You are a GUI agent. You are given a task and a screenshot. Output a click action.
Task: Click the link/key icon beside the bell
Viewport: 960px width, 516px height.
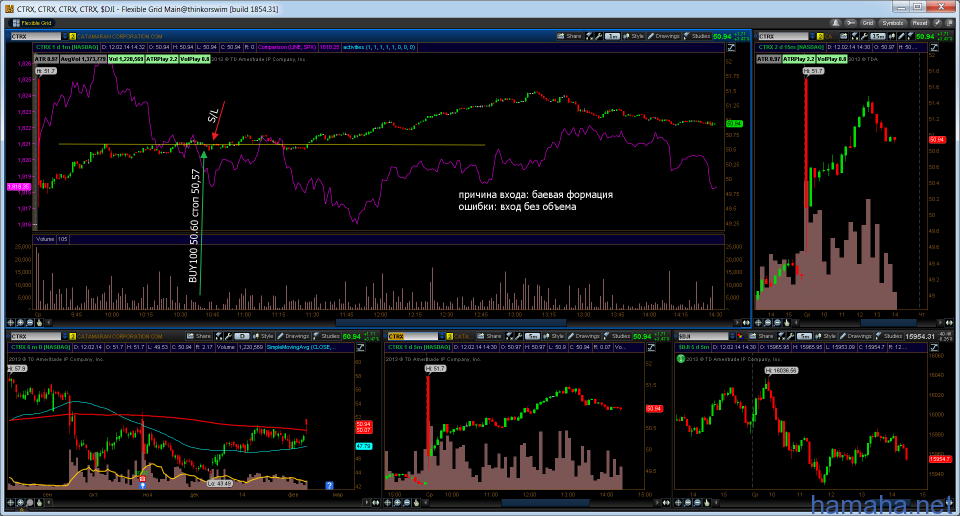coord(850,23)
